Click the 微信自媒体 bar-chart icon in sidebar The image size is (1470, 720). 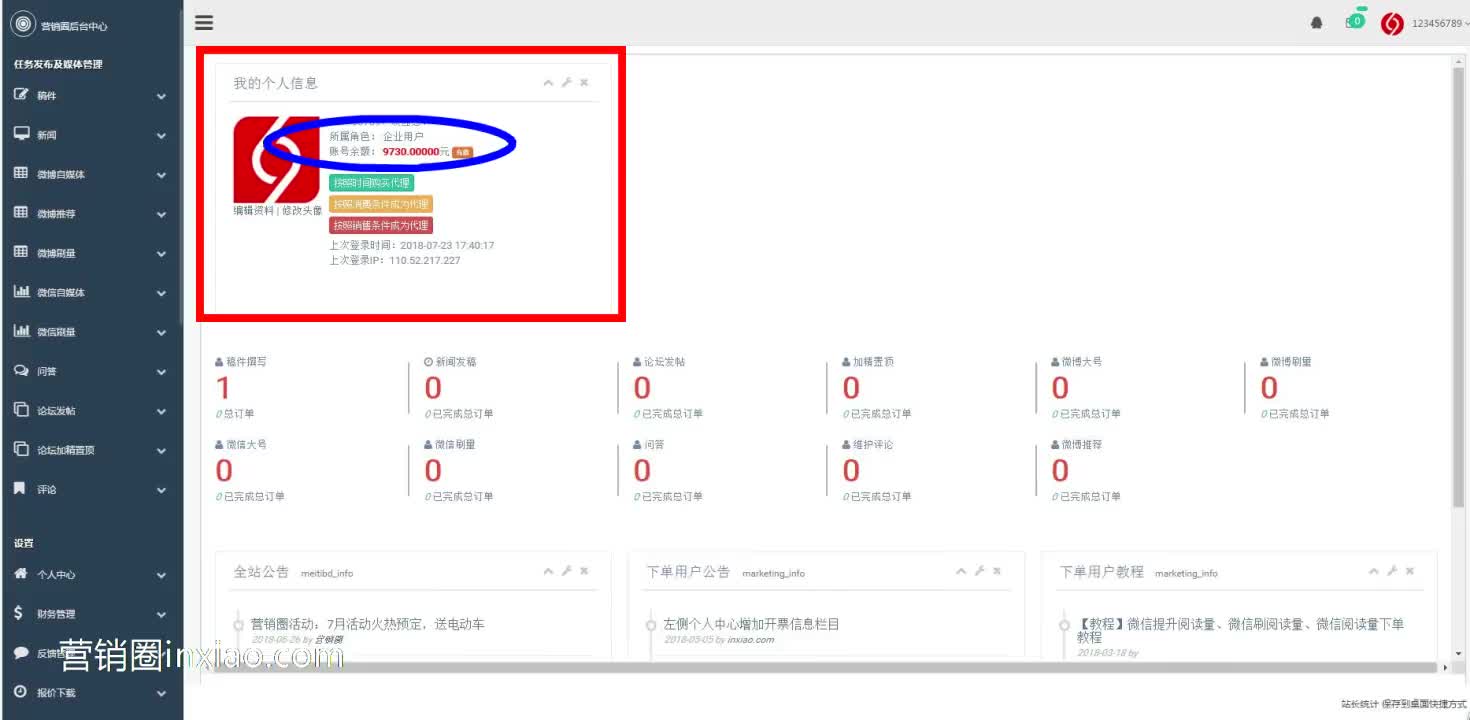click(21, 292)
